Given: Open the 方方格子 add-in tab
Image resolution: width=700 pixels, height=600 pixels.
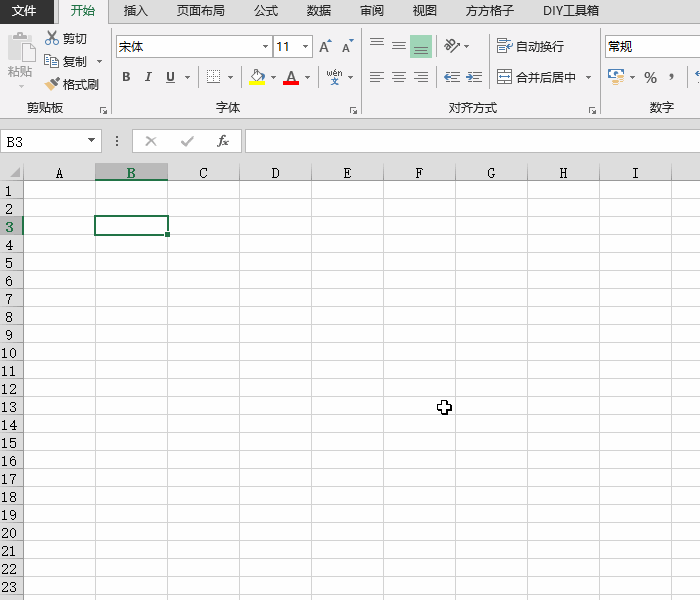Looking at the screenshot, I should (489, 11).
